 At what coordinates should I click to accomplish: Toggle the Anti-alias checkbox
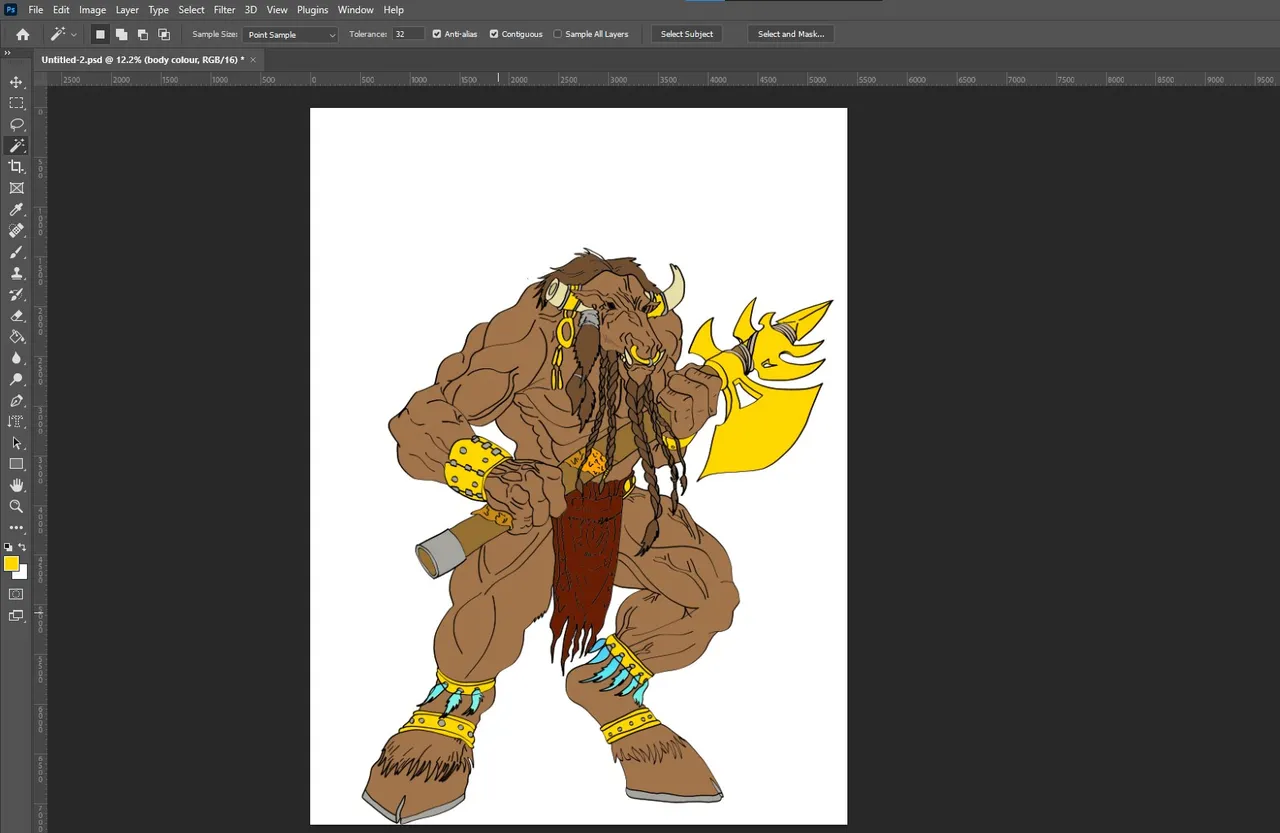point(436,34)
